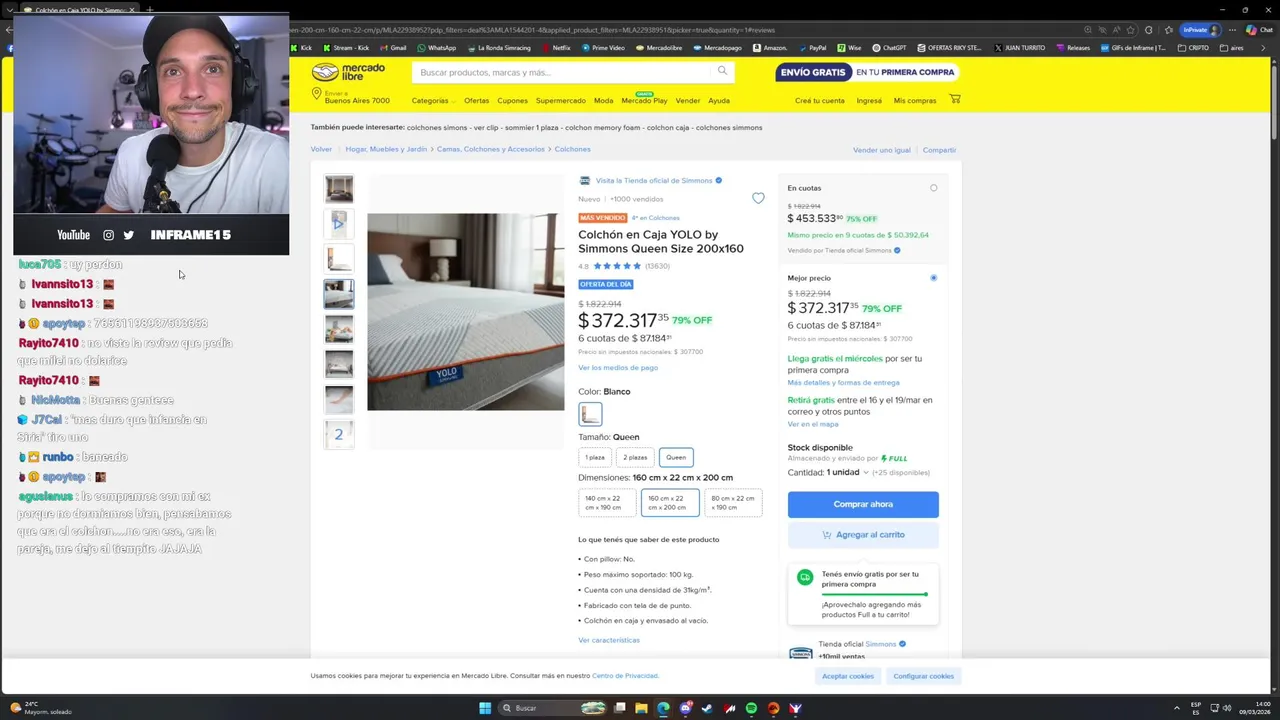Open the Ver los medios de pago link
1280x720 pixels.
click(x=618, y=368)
